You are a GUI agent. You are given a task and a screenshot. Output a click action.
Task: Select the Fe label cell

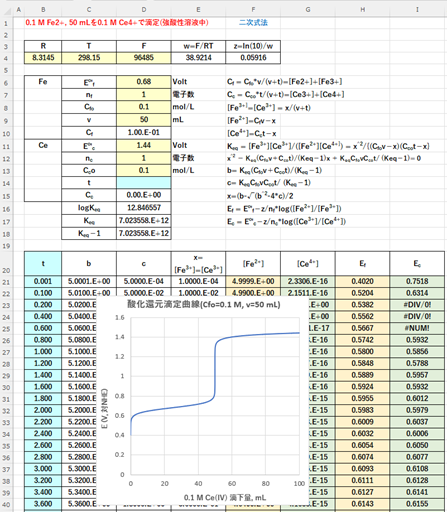tap(43, 82)
